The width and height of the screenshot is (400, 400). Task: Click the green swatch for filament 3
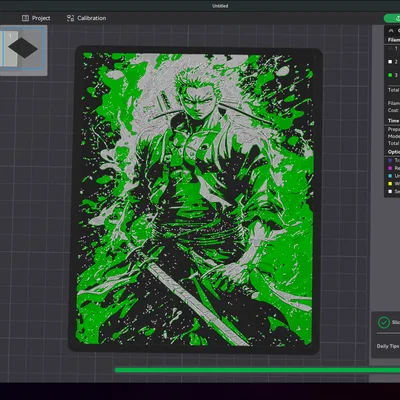[x=390, y=75]
